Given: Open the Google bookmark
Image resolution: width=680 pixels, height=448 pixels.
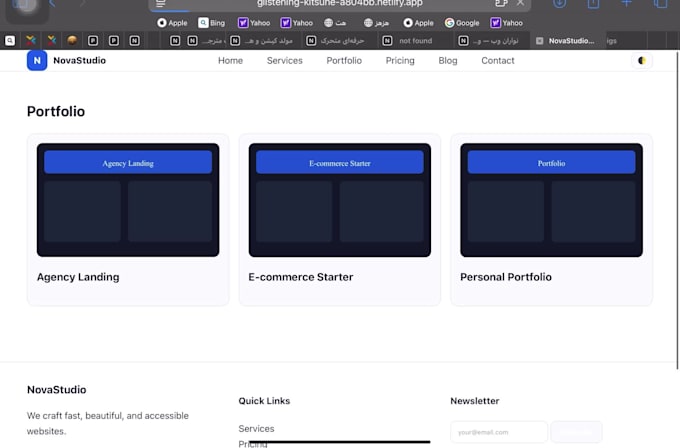Looking at the screenshot, I should coord(462,23).
